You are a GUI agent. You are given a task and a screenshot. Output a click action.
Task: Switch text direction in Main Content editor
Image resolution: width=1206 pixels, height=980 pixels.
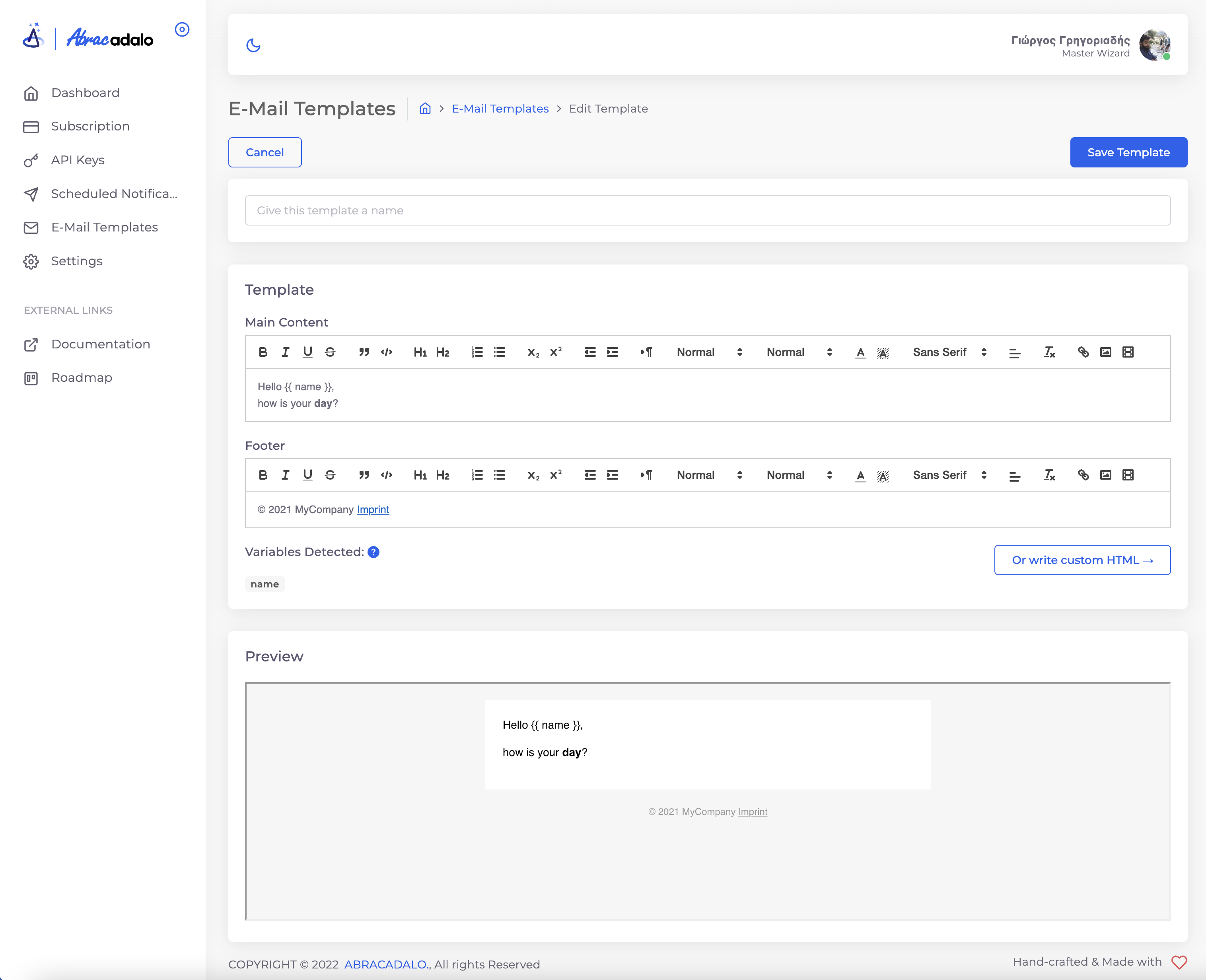(646, 352)
